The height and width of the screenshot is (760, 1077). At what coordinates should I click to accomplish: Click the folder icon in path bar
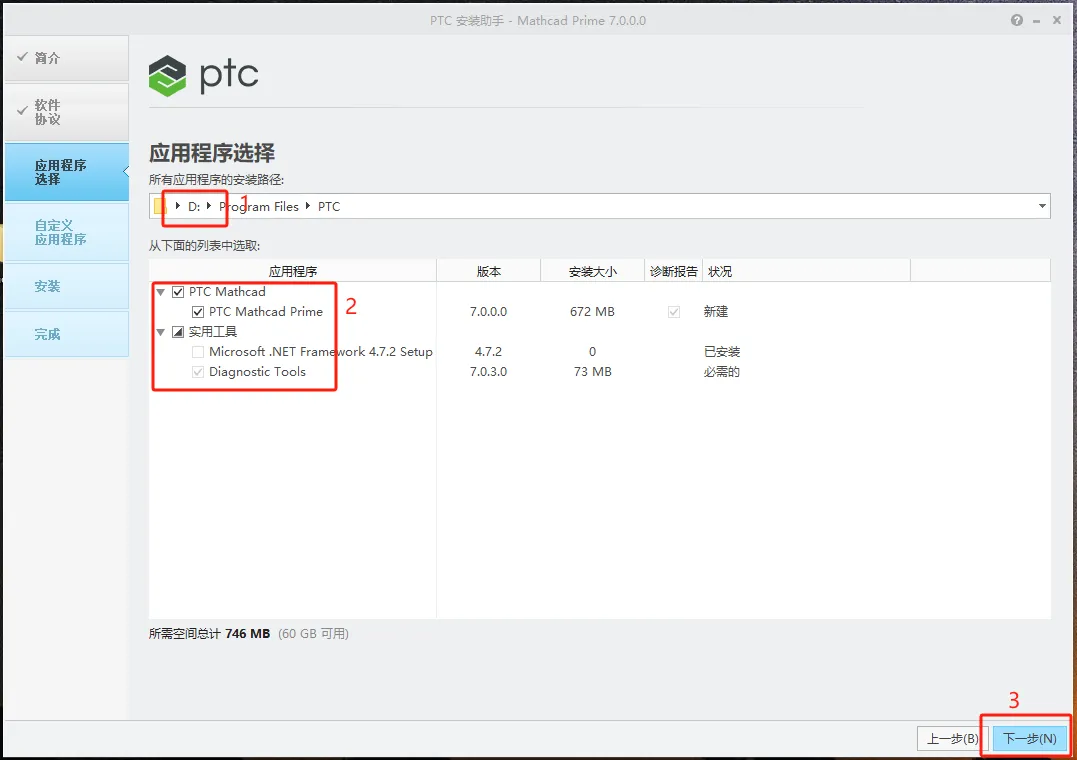(x=161, y=206)
